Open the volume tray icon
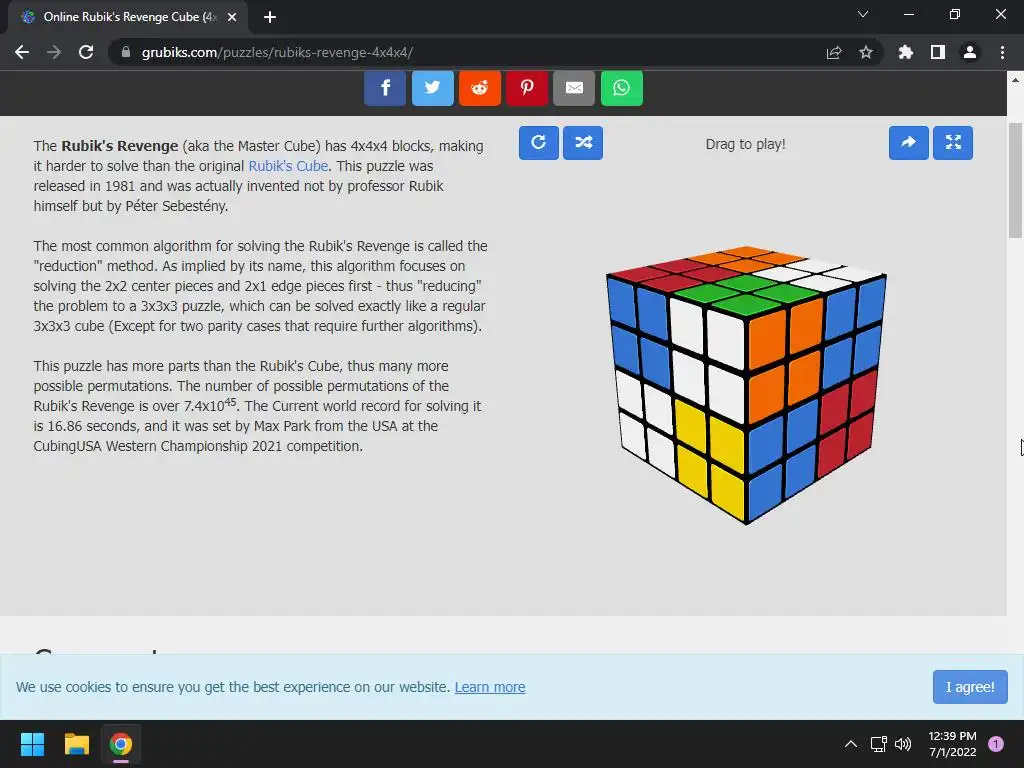Image resolution: width=1024 pixels, height=768 pixels. [903, 744]
